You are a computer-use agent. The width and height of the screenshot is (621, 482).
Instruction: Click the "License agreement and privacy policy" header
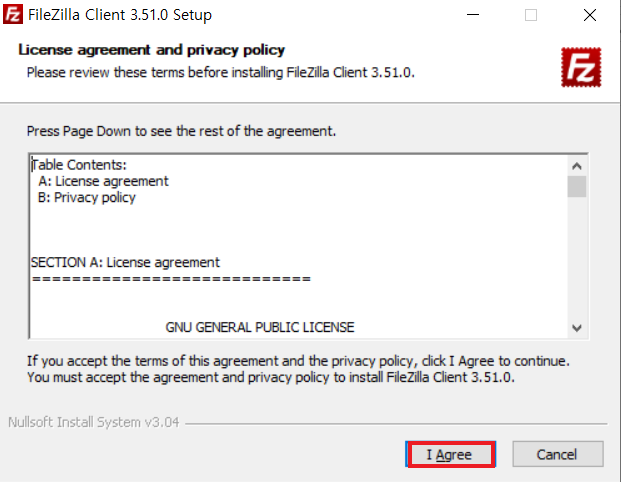tap(152, 50)
